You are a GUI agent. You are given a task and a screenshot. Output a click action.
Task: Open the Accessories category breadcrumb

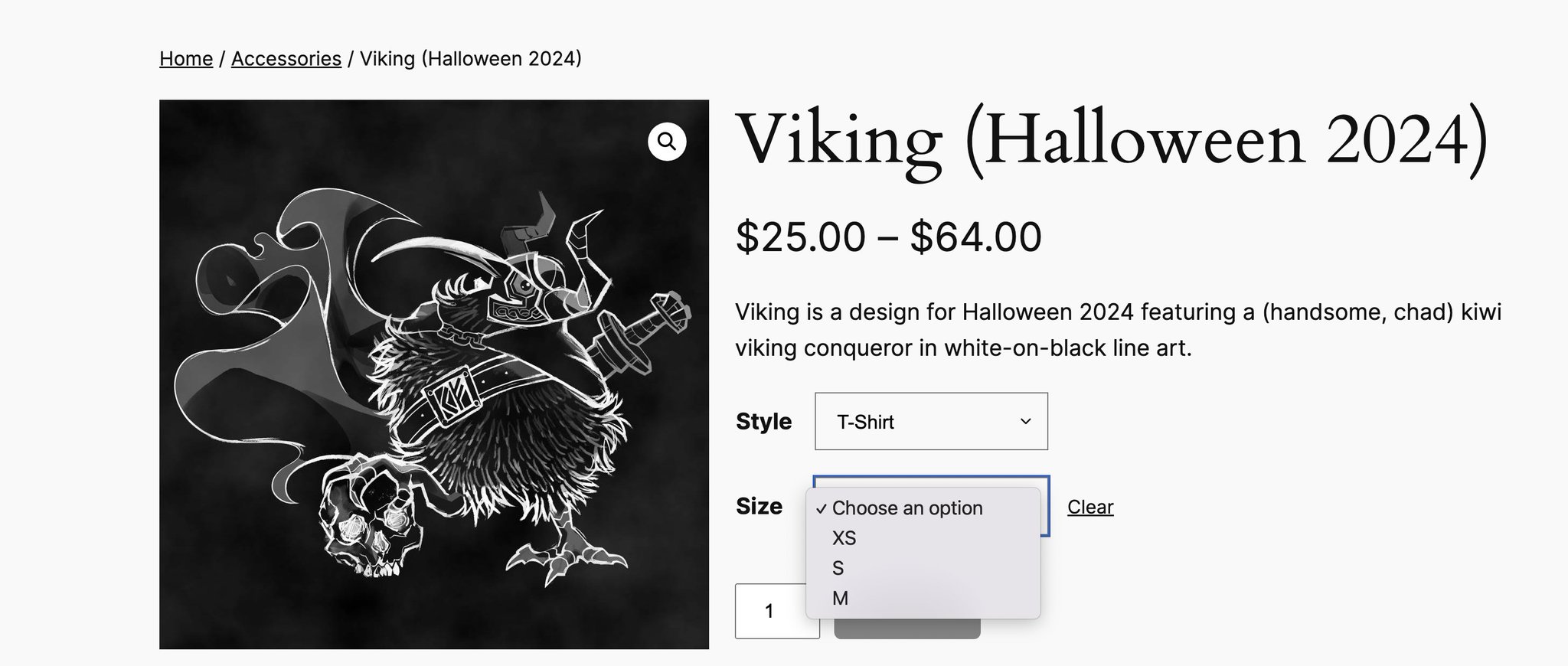click(286, 59)
